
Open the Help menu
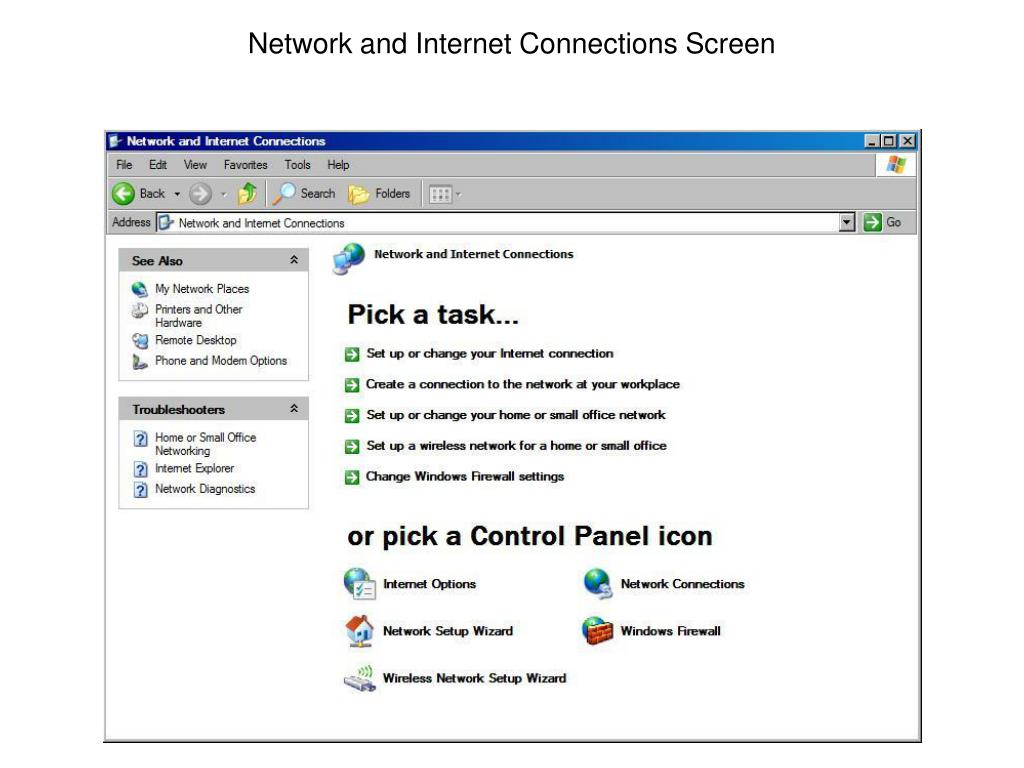pos(338,165)
